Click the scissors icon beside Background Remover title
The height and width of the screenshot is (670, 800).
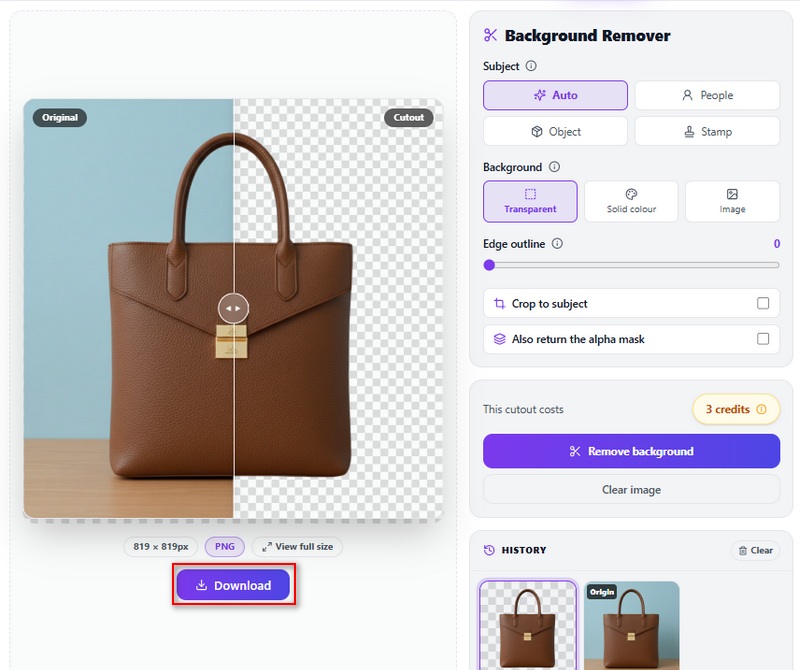click(x=490, y=35)
